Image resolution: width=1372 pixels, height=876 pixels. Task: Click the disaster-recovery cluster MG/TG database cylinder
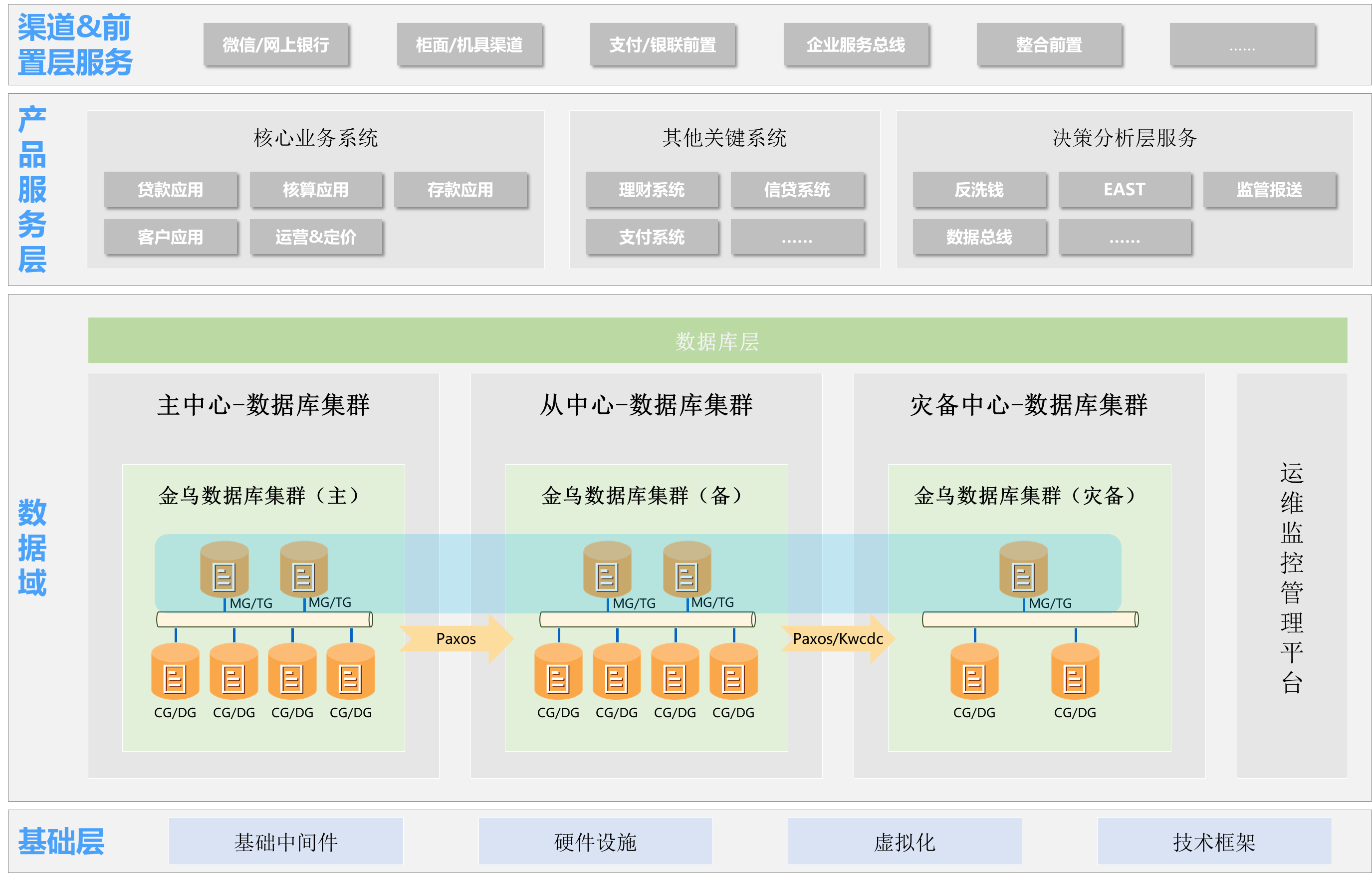[x=1023, y=570]
